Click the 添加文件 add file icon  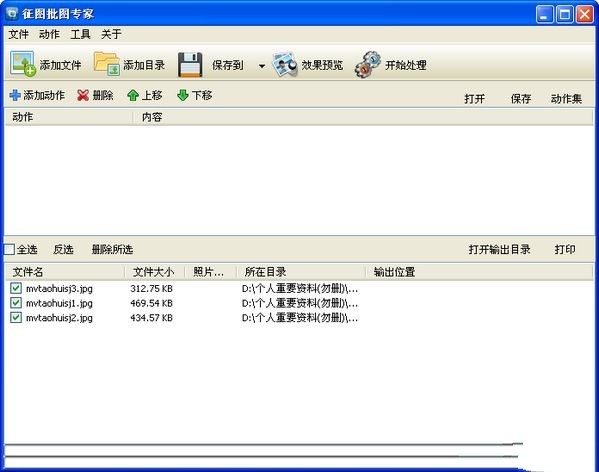click(x=23, y=64)
